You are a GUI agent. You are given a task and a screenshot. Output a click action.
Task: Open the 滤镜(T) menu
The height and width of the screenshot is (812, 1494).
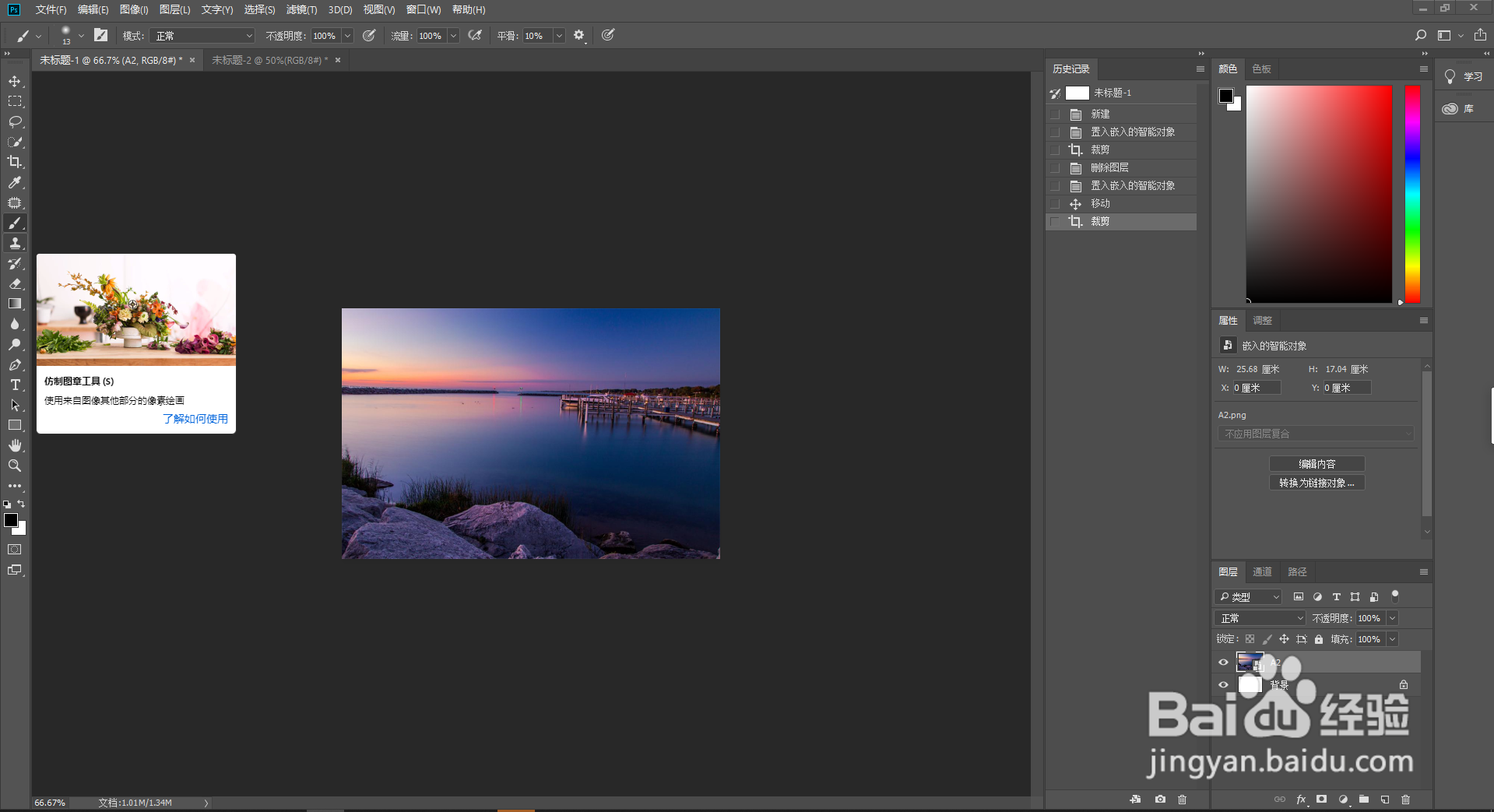tap(301, 9)
